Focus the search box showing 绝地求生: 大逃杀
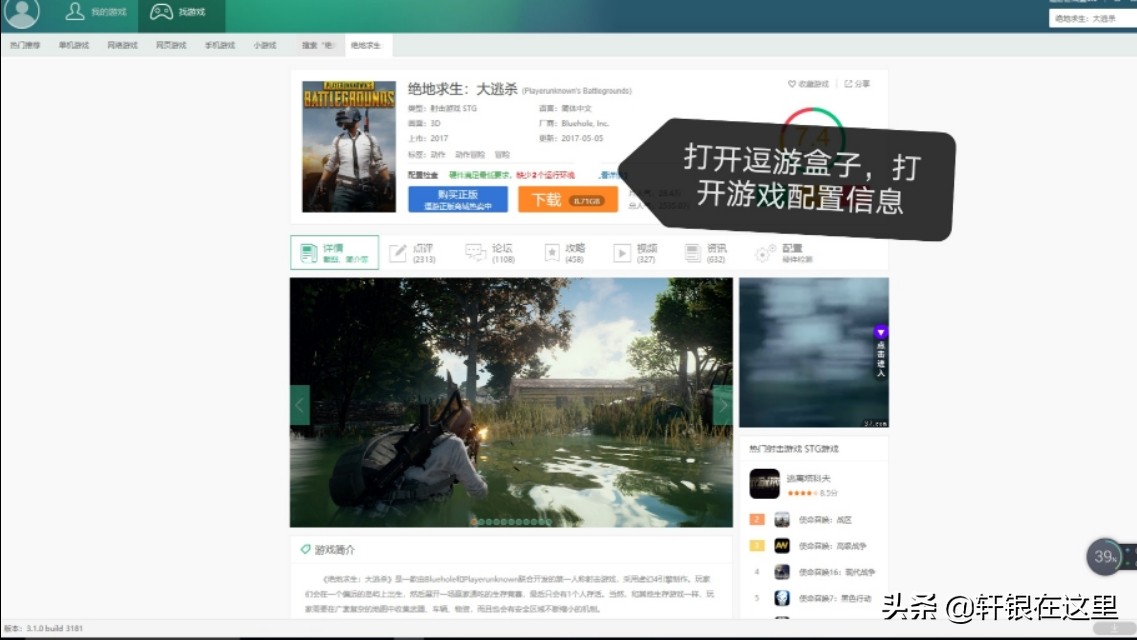 [x=1092, y=19]
